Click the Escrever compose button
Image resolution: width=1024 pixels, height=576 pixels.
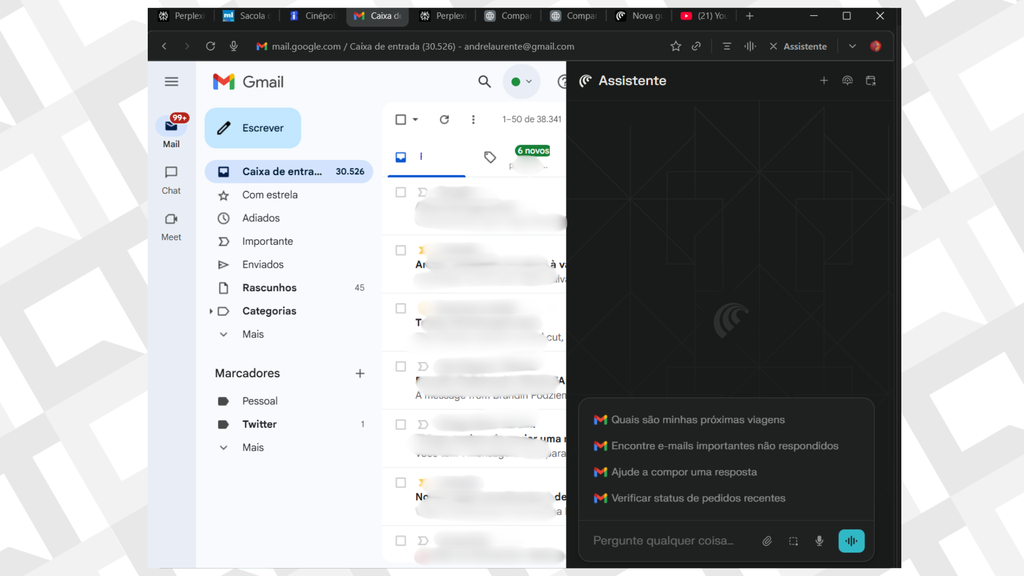253,128
